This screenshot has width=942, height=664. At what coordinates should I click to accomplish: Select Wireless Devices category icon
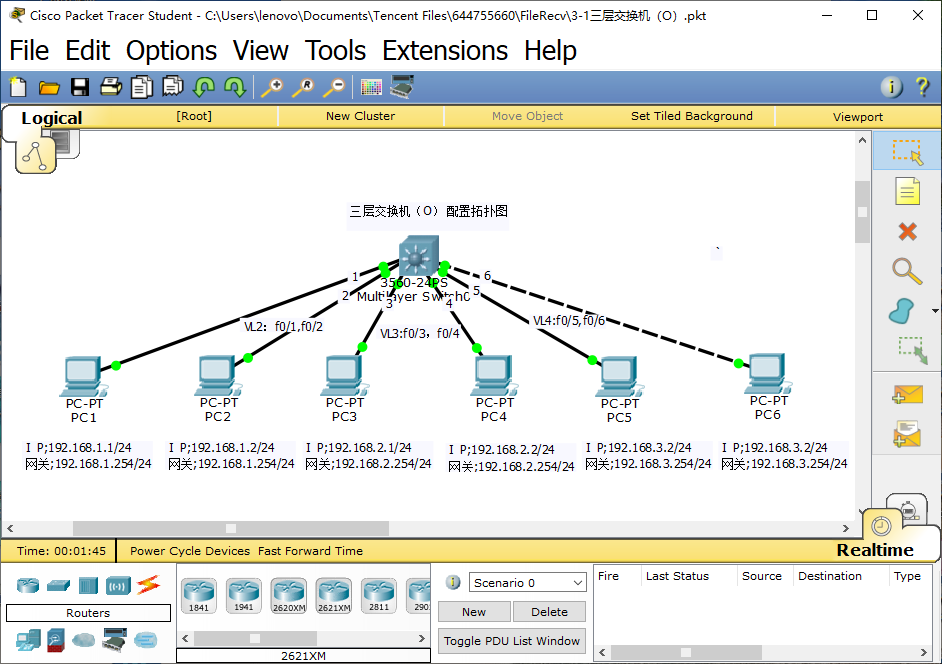coord(118,585)
